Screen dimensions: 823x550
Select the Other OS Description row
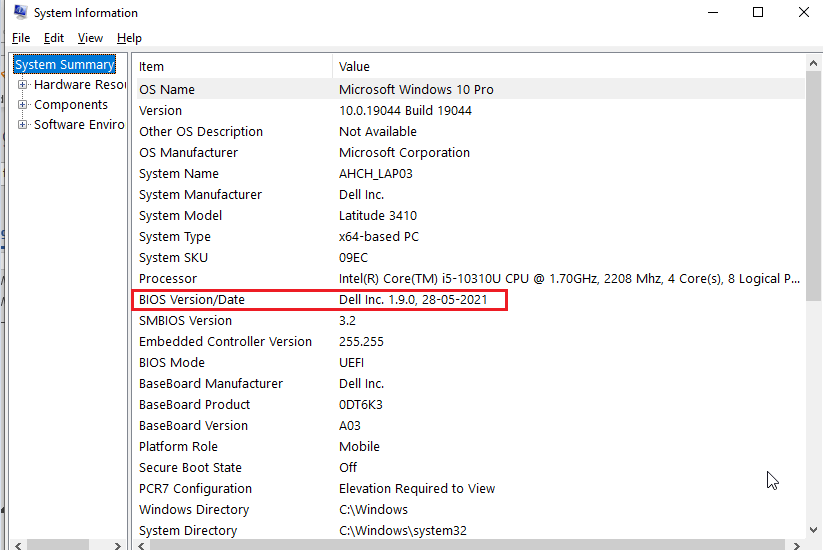pos(470,132)
